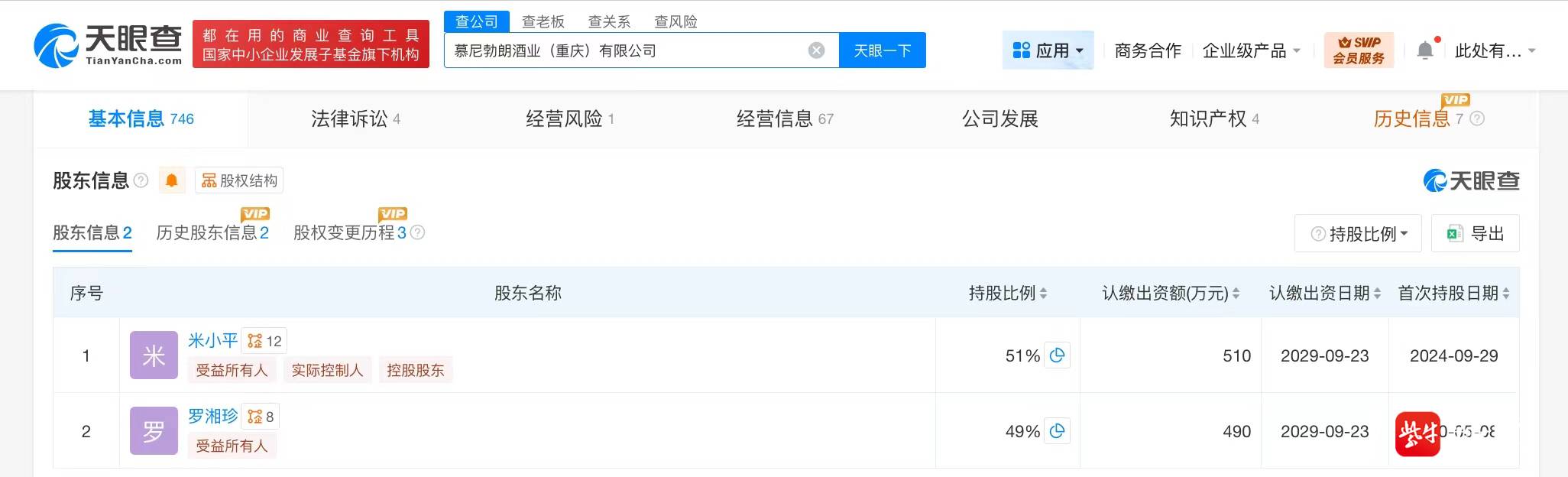Screen dimensions: 1568x477
Task: Expand the 企业级产品 menu
Action: click(1251, 50)
